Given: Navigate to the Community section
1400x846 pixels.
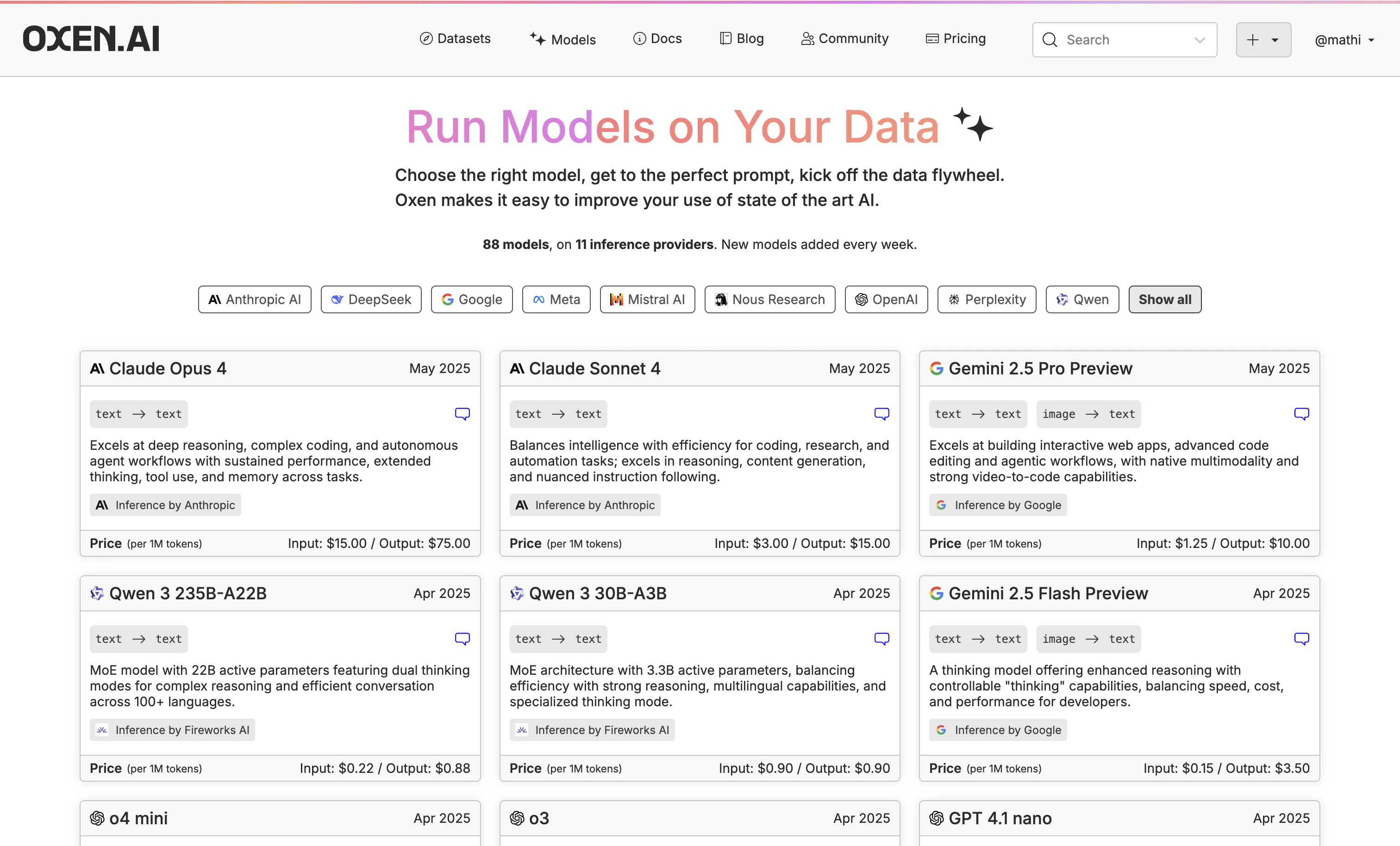Looking at the screenshot, I should (844, 38).
